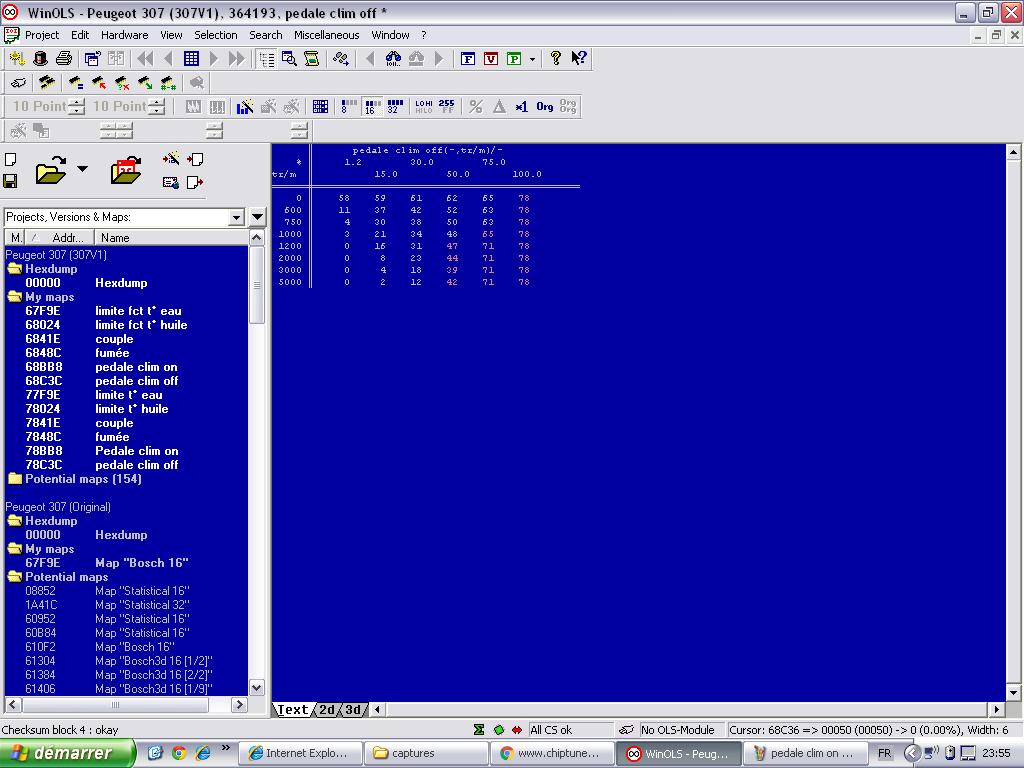Viewport: 1024px width, 768px height.
Task: Expand the arrow next to open folder
Action: point(82,169)
